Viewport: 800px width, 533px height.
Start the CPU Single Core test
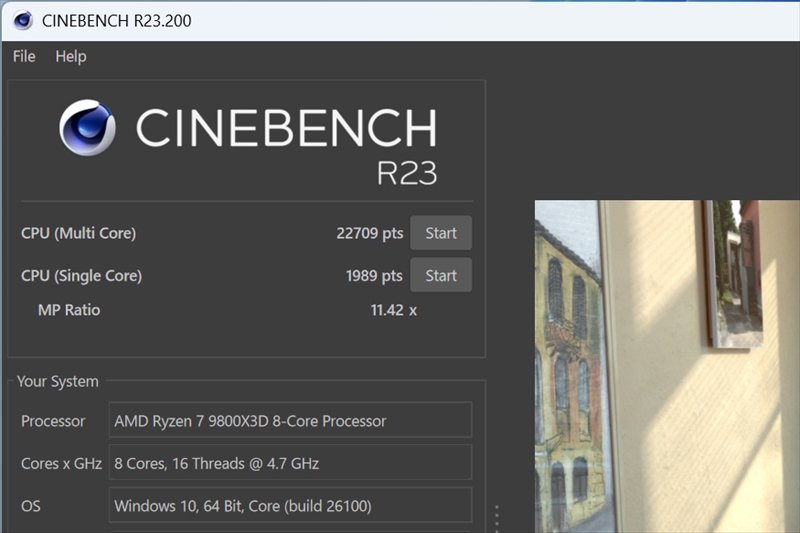pos(441,275)
